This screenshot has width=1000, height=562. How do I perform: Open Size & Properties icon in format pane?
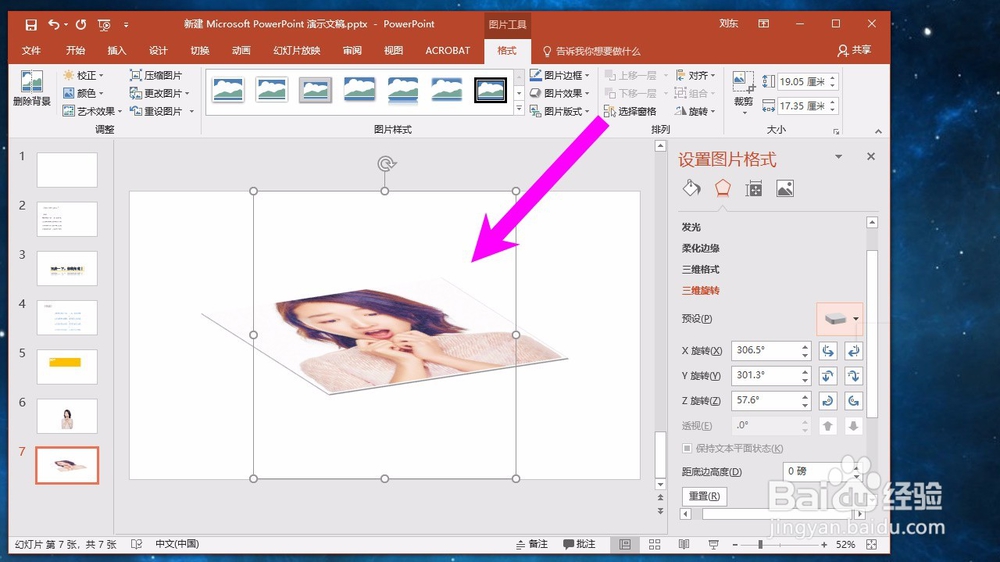coord(753,188)
